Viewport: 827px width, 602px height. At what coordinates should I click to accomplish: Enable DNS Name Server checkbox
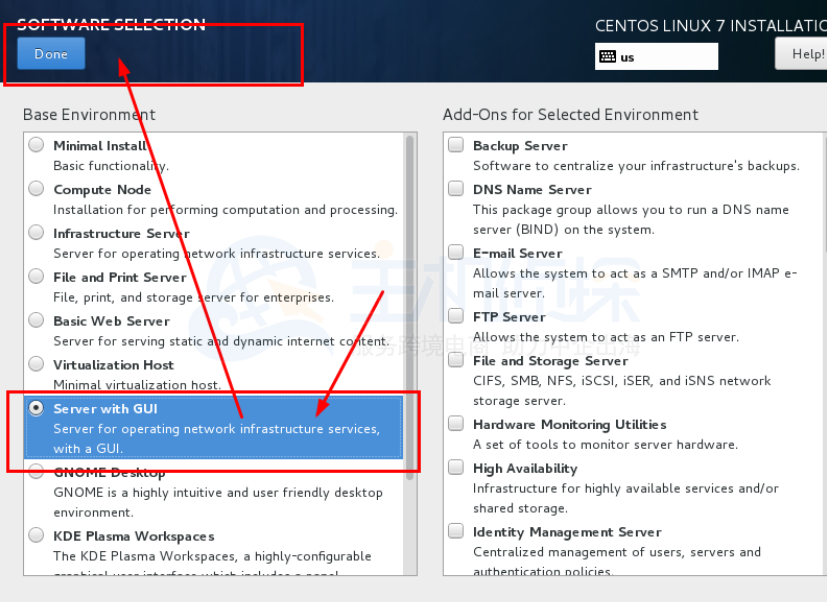coord(456,188)
